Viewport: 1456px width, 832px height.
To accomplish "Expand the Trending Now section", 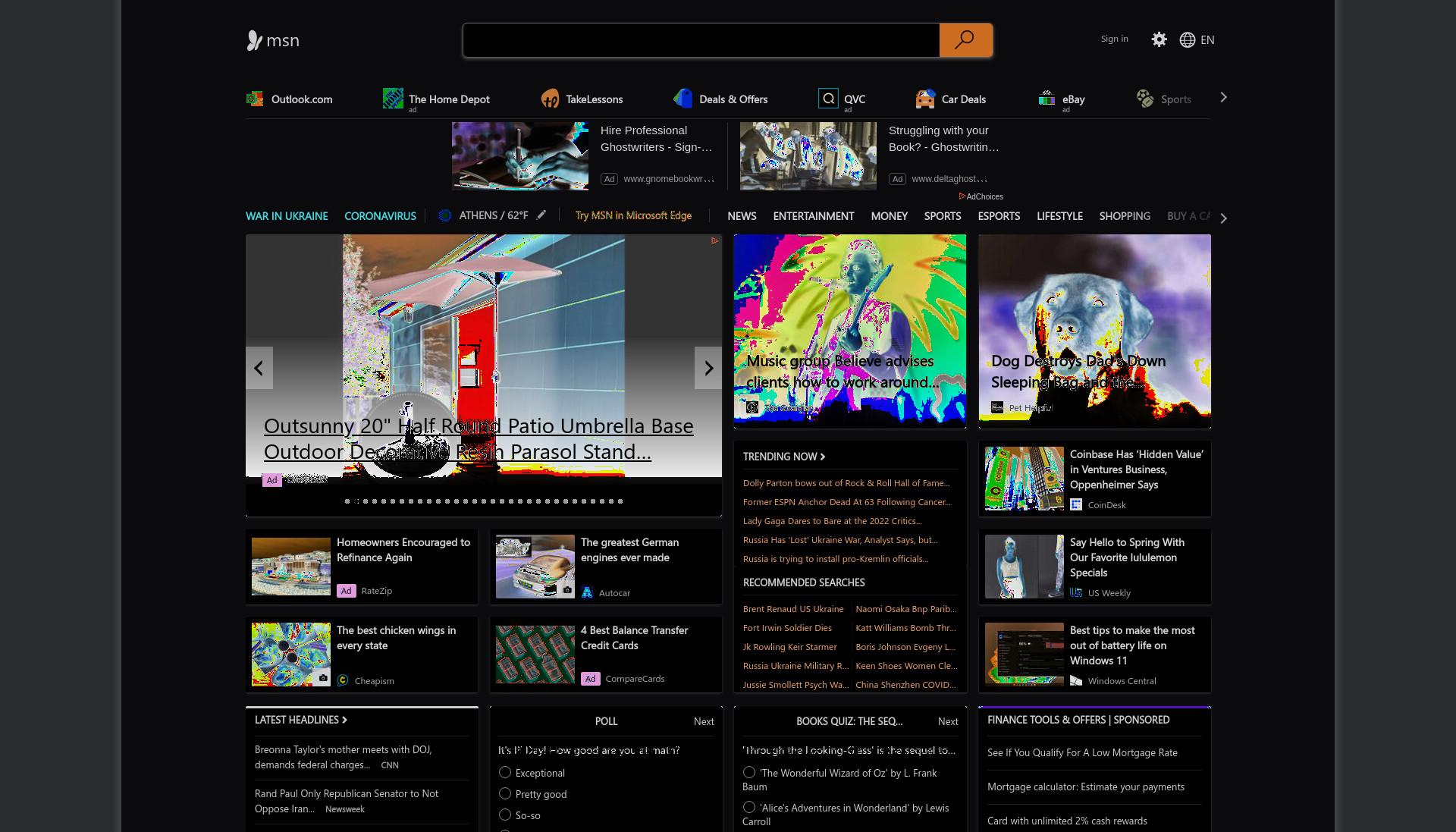I will tap(784, 457).
